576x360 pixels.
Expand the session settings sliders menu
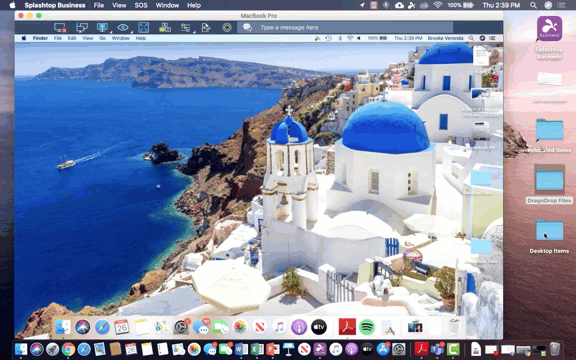186,28
